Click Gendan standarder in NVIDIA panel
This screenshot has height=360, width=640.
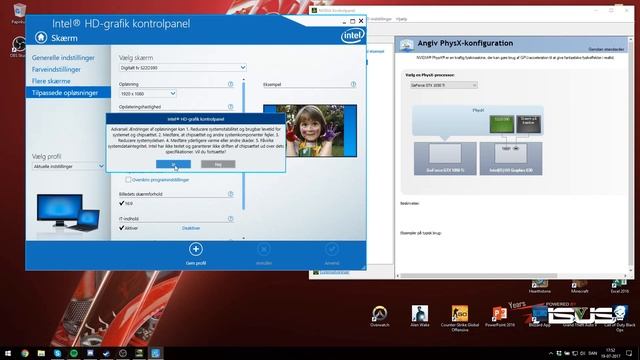(606, 49)
